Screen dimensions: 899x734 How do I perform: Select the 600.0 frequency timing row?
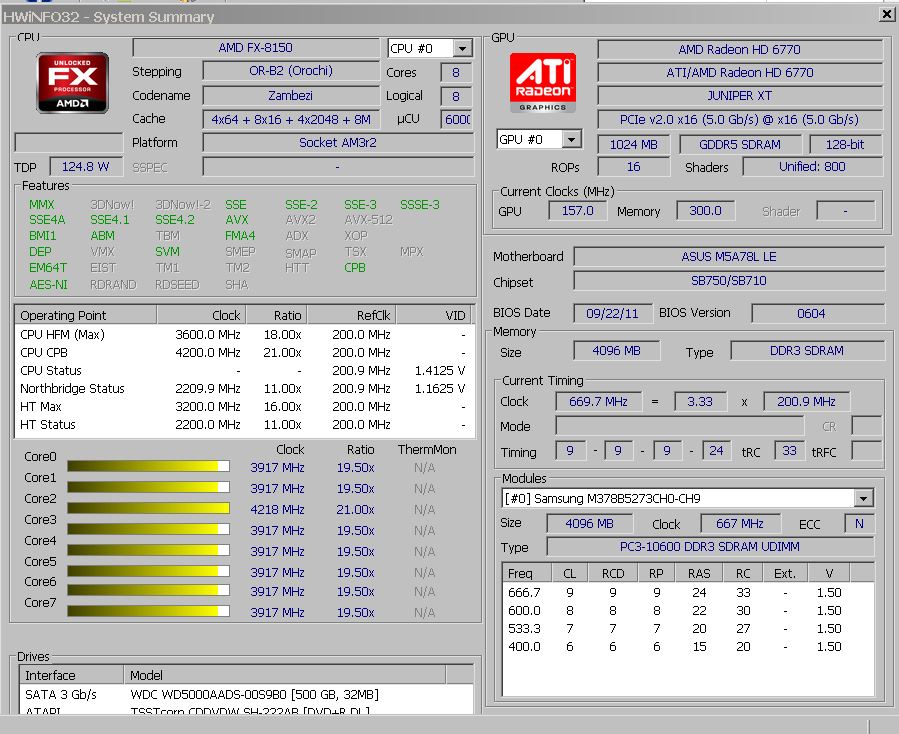(x=688, y=610)
